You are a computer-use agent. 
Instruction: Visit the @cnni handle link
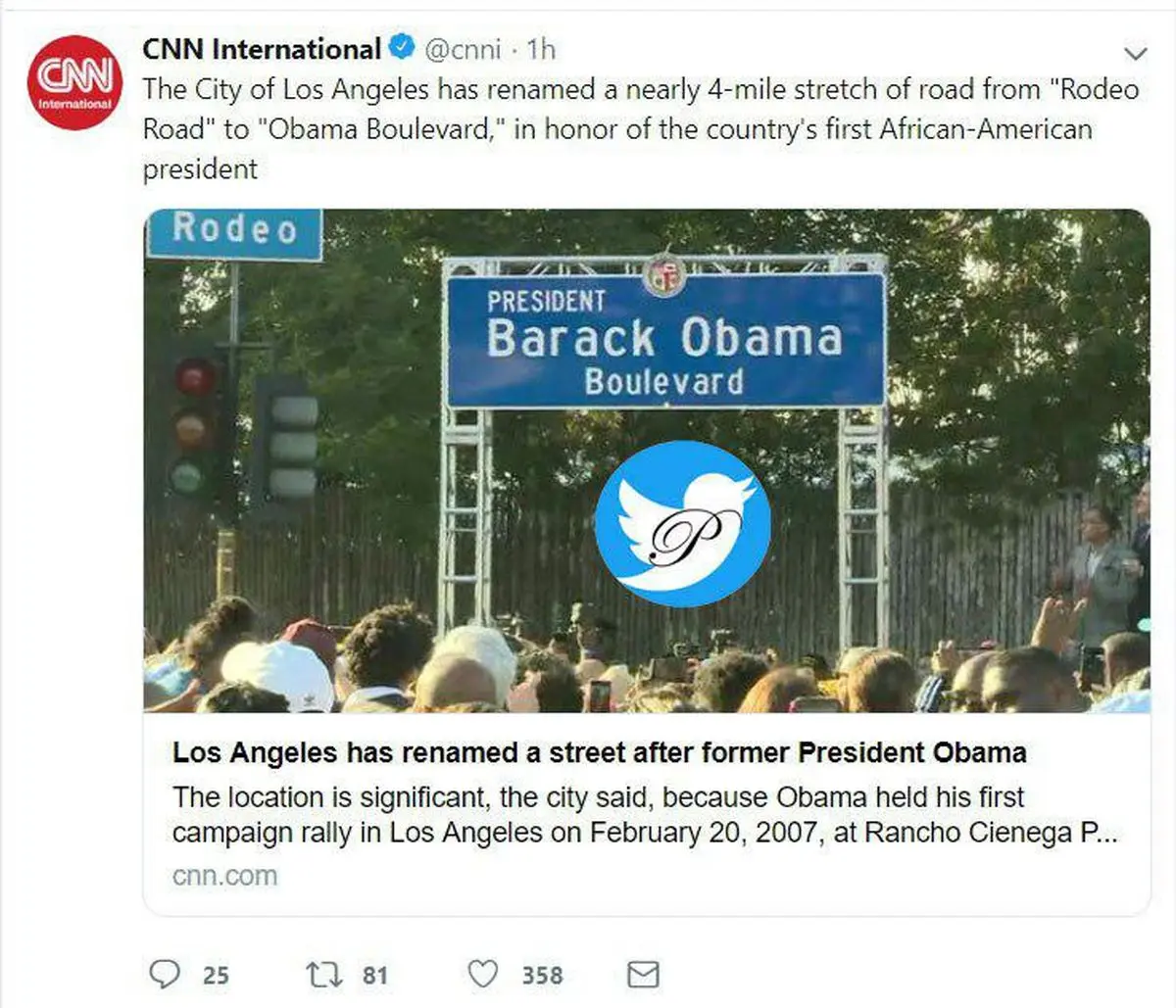463,48
